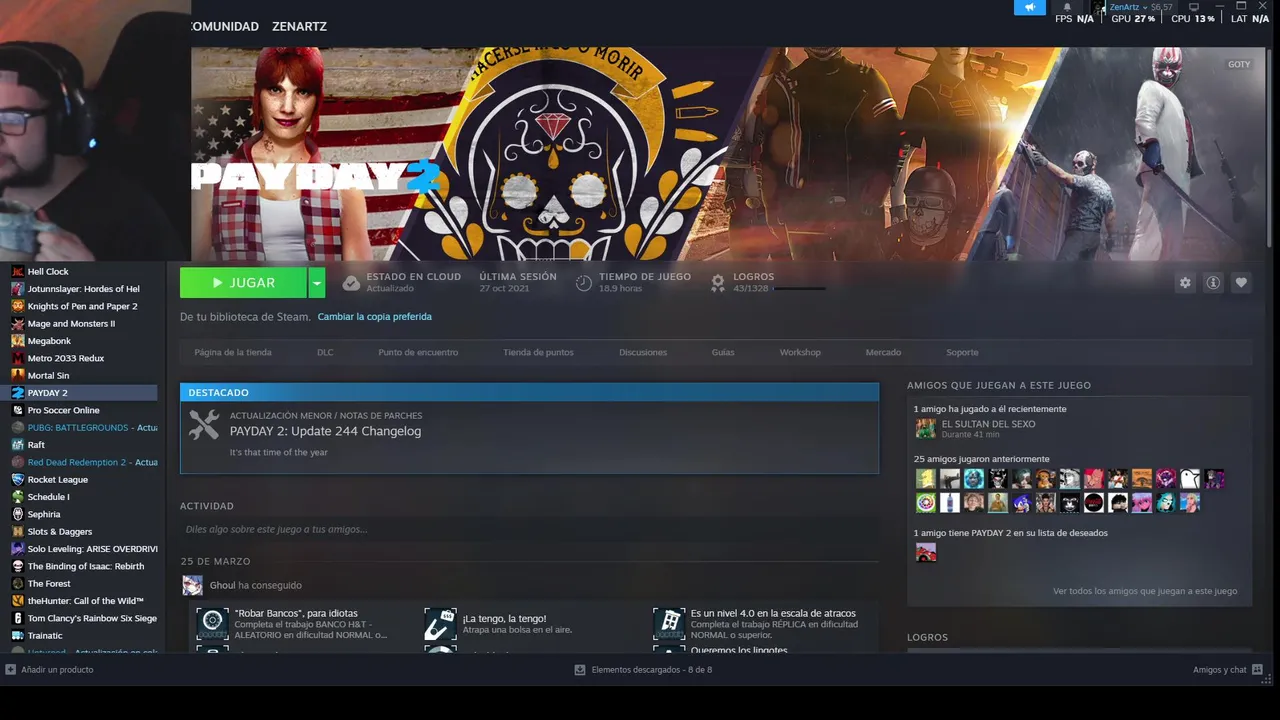Click the 'Robar Bancos' achievement icon
The height and width of the screenshot is (720, 1280).
click(212, 624)
